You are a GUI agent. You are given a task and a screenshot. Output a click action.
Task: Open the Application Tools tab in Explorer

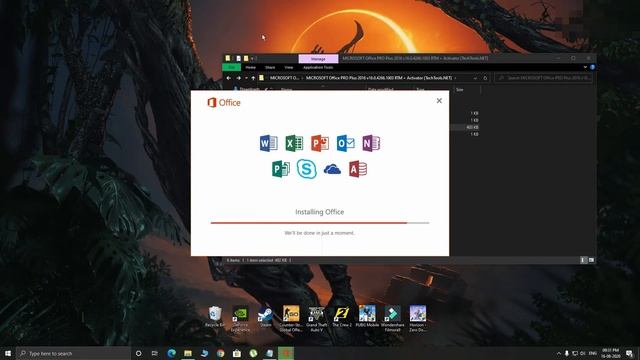[318, 67]
